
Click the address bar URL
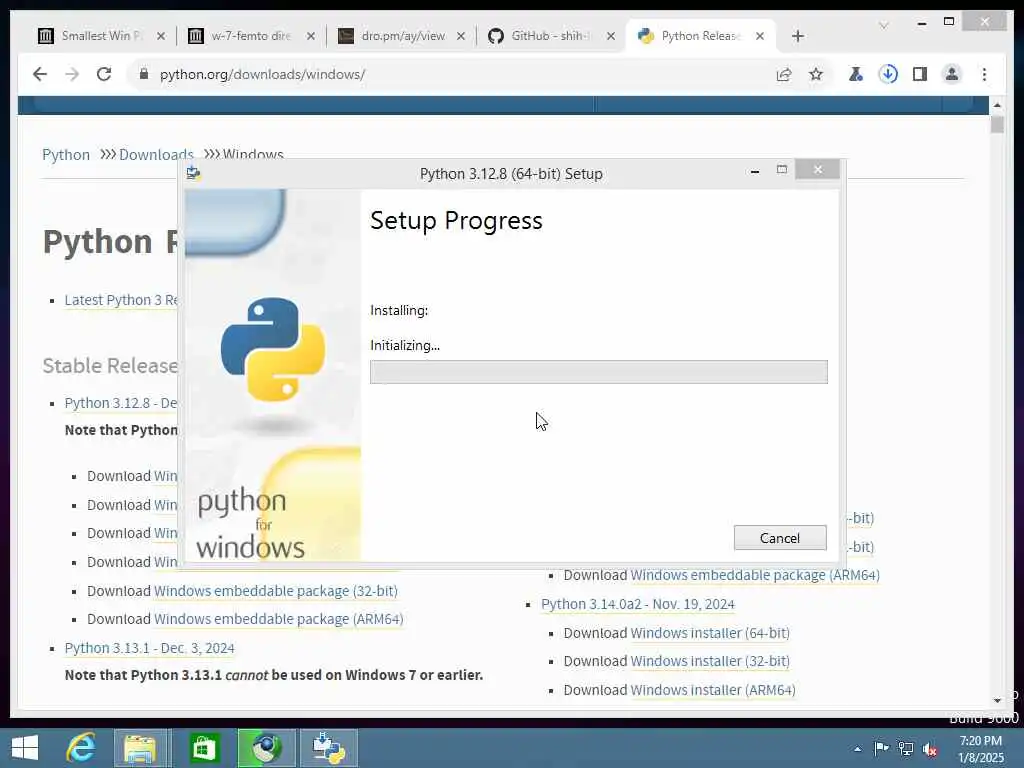pos(263,74)
